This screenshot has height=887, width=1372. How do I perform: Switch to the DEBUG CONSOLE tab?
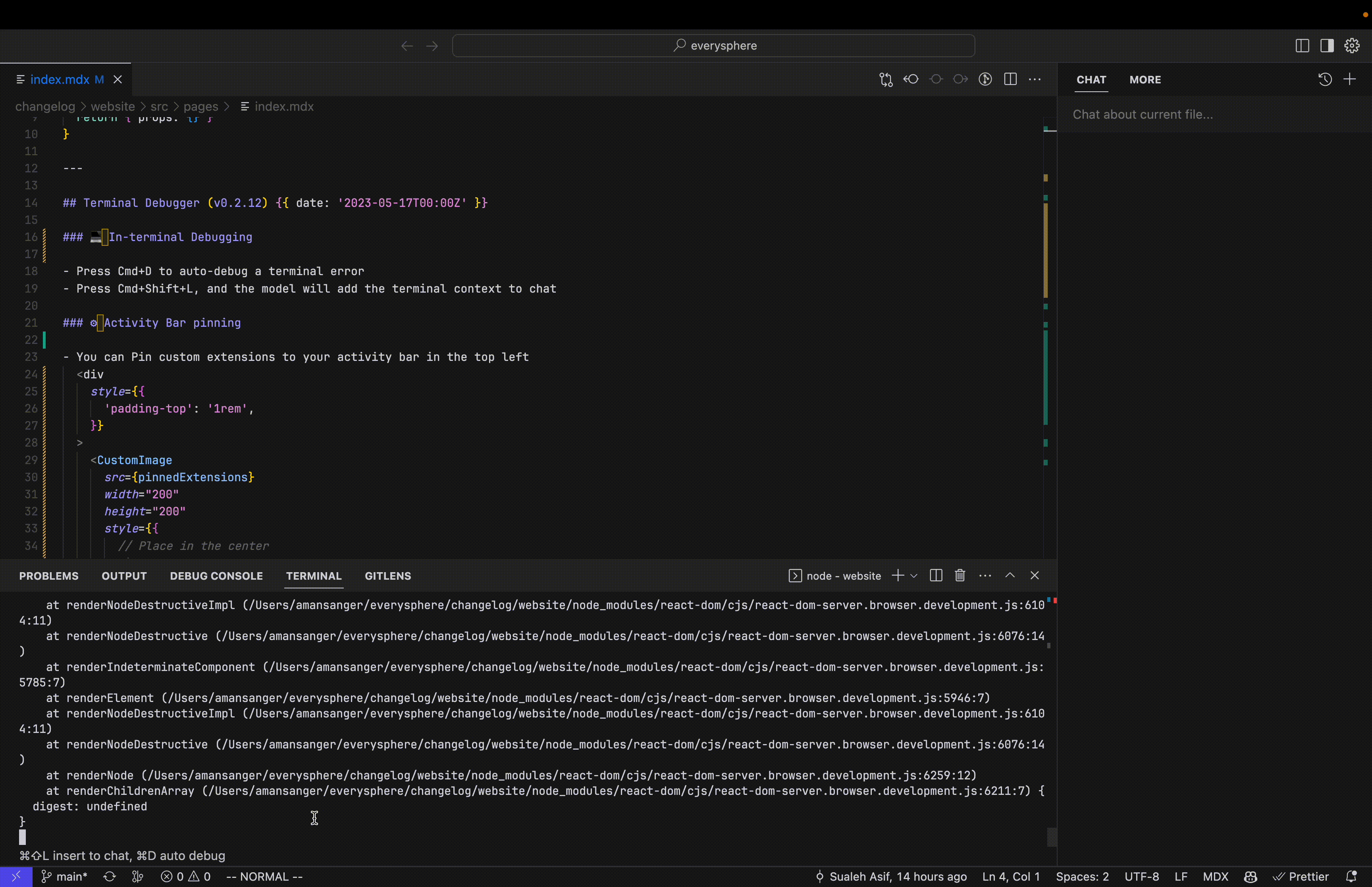[x=216, y=576]
